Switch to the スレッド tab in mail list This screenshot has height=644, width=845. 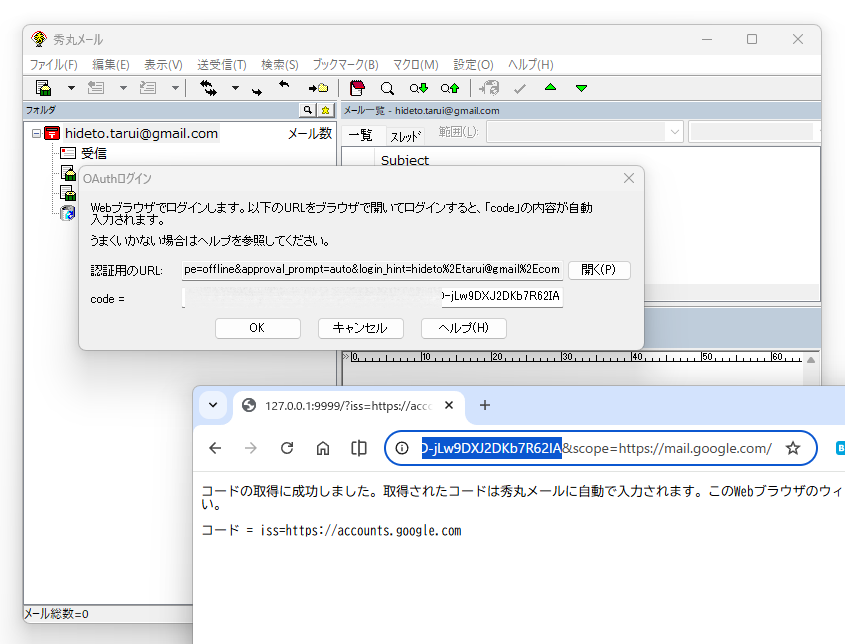click(x=407, y=133)
